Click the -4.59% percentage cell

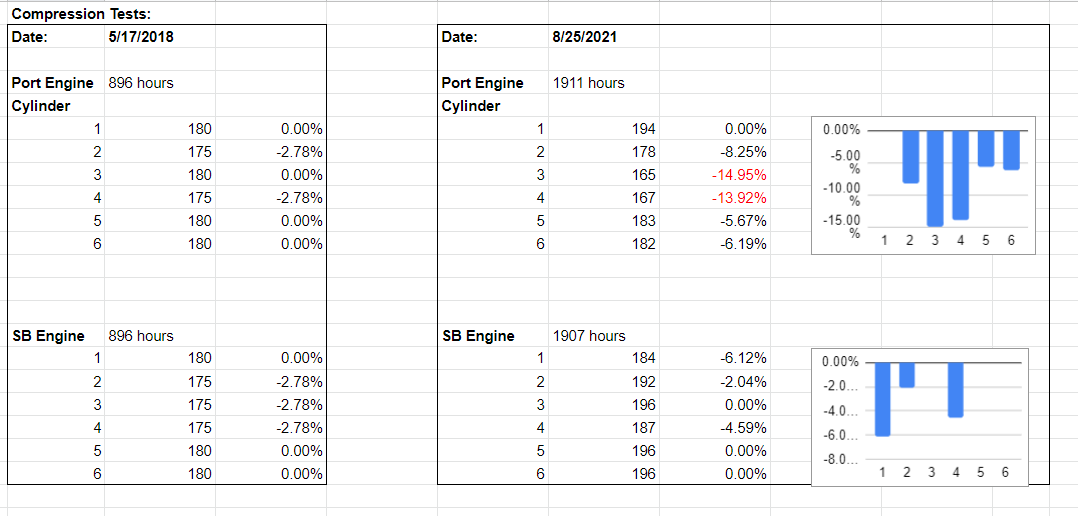tap(745, 428)
